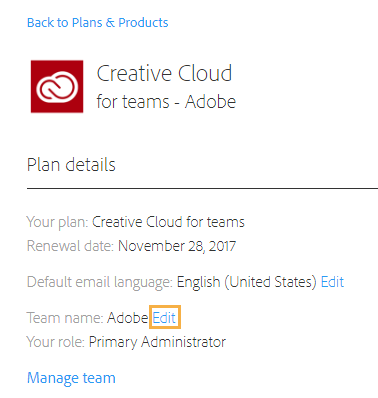378x398 pixels.
Task: Open the Manage team link
Action: click(71, 378)
